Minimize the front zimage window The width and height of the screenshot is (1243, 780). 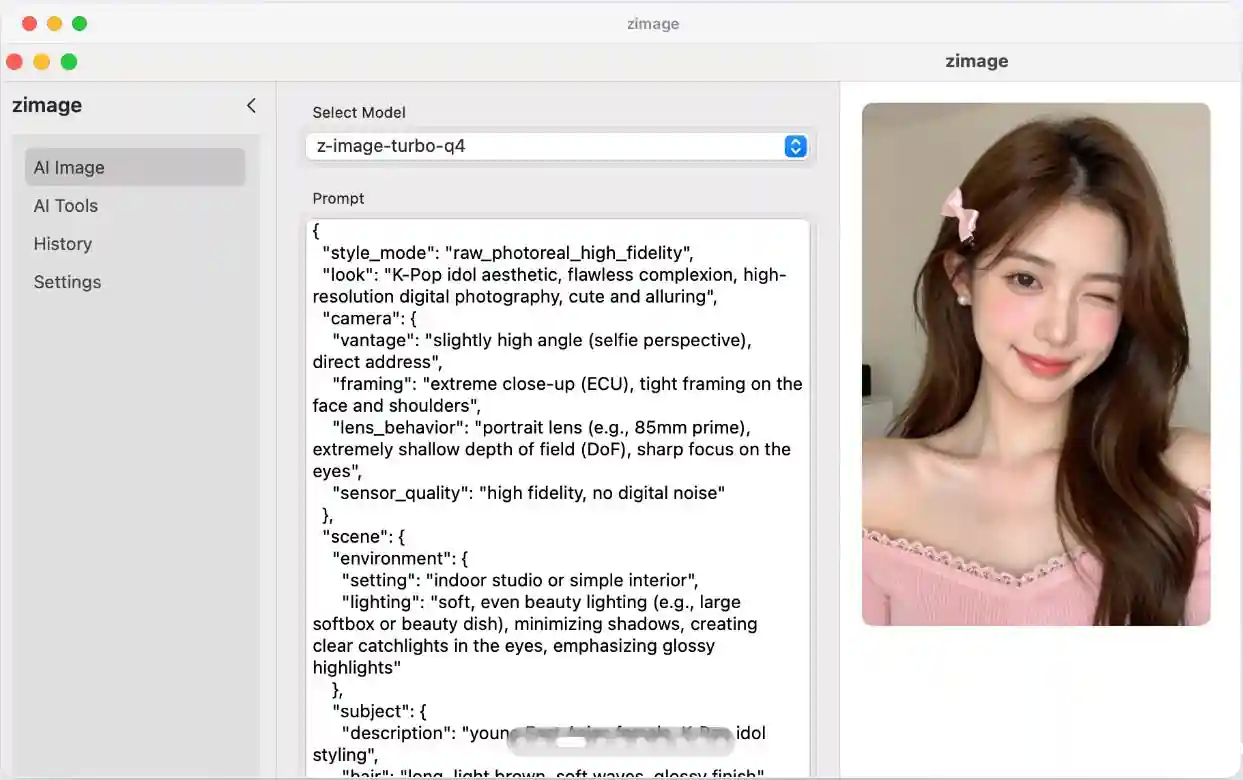[x=41, y=62]
